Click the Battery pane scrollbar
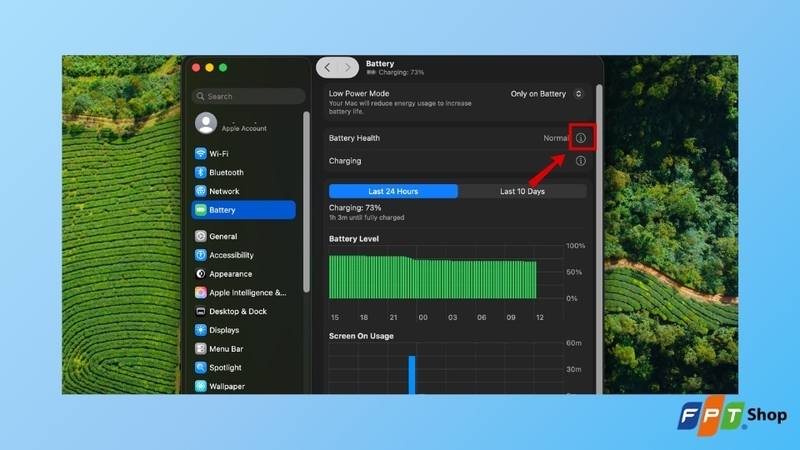The height and width of the screenshot is (450, 800). point(599,238)
